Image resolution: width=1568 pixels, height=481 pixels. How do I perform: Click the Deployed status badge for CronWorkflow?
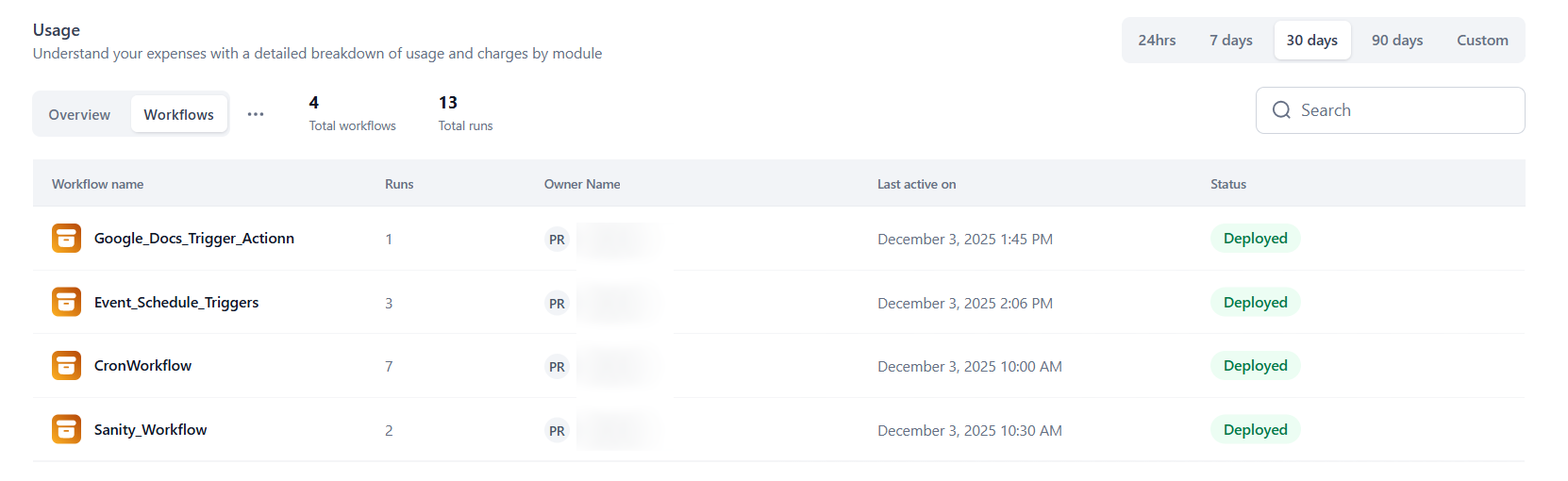tap(1255, 366)
